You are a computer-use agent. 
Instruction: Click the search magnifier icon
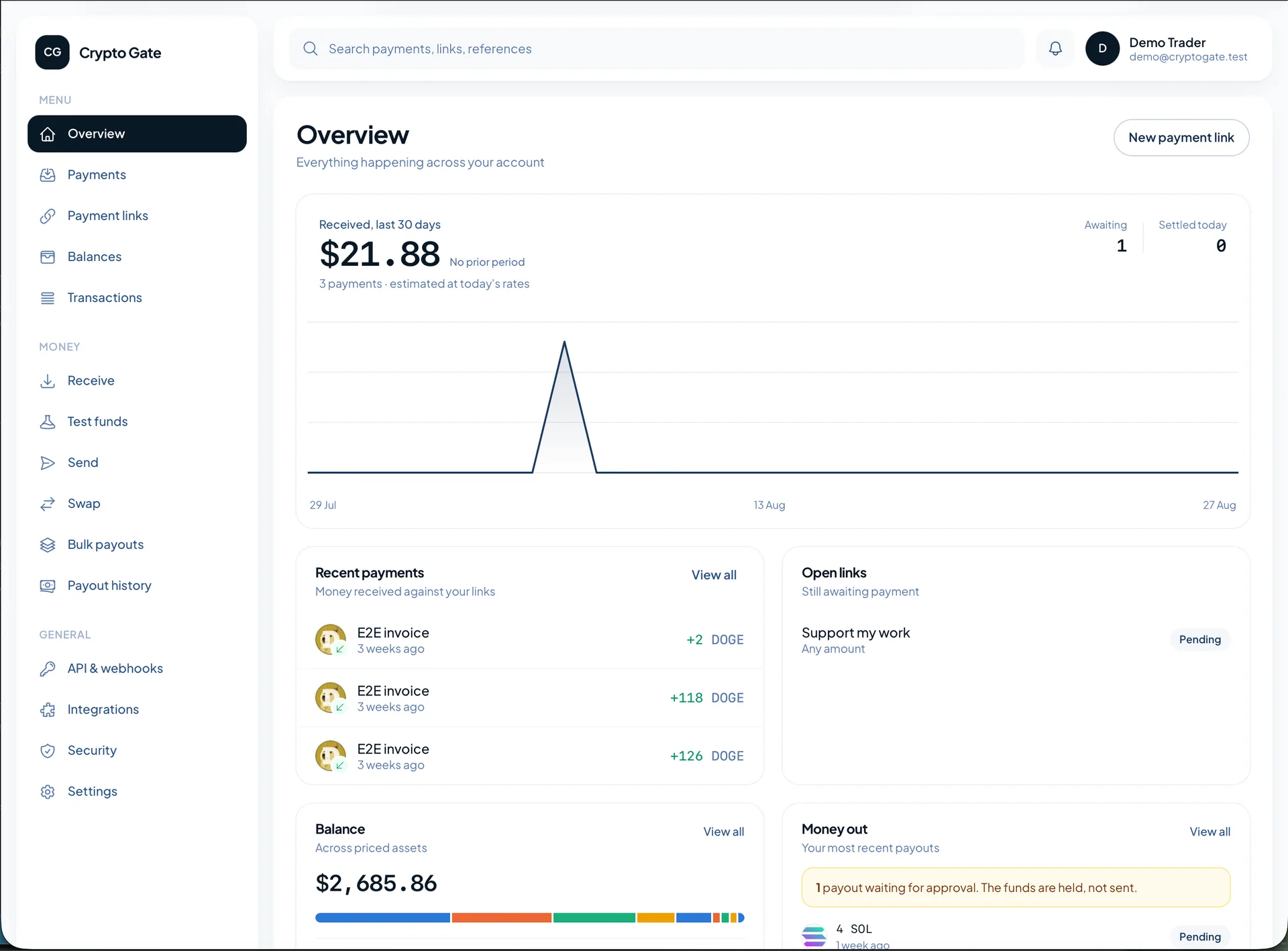310,48
